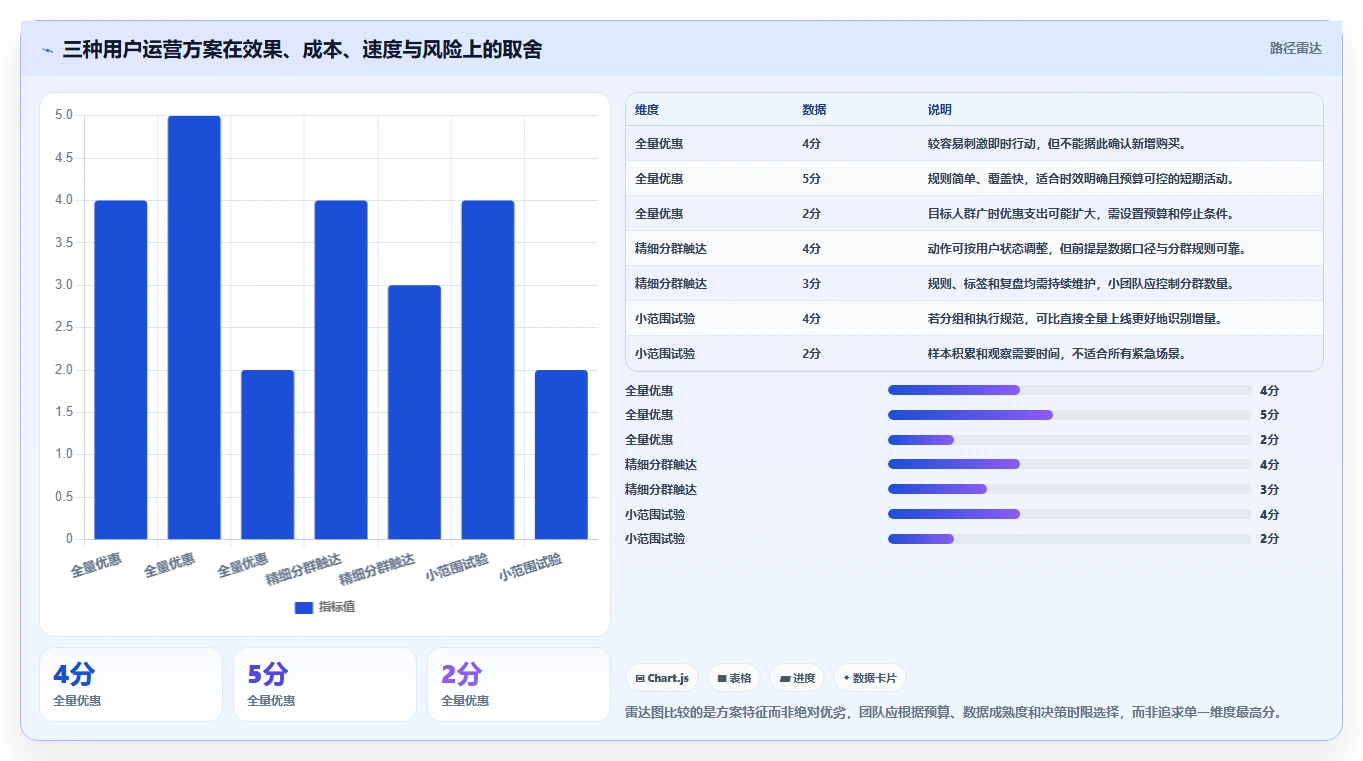Click the tallest 全量优惠 bar reaching 5.0
This screenshot has height=761, width=1363.
(194, 328)
